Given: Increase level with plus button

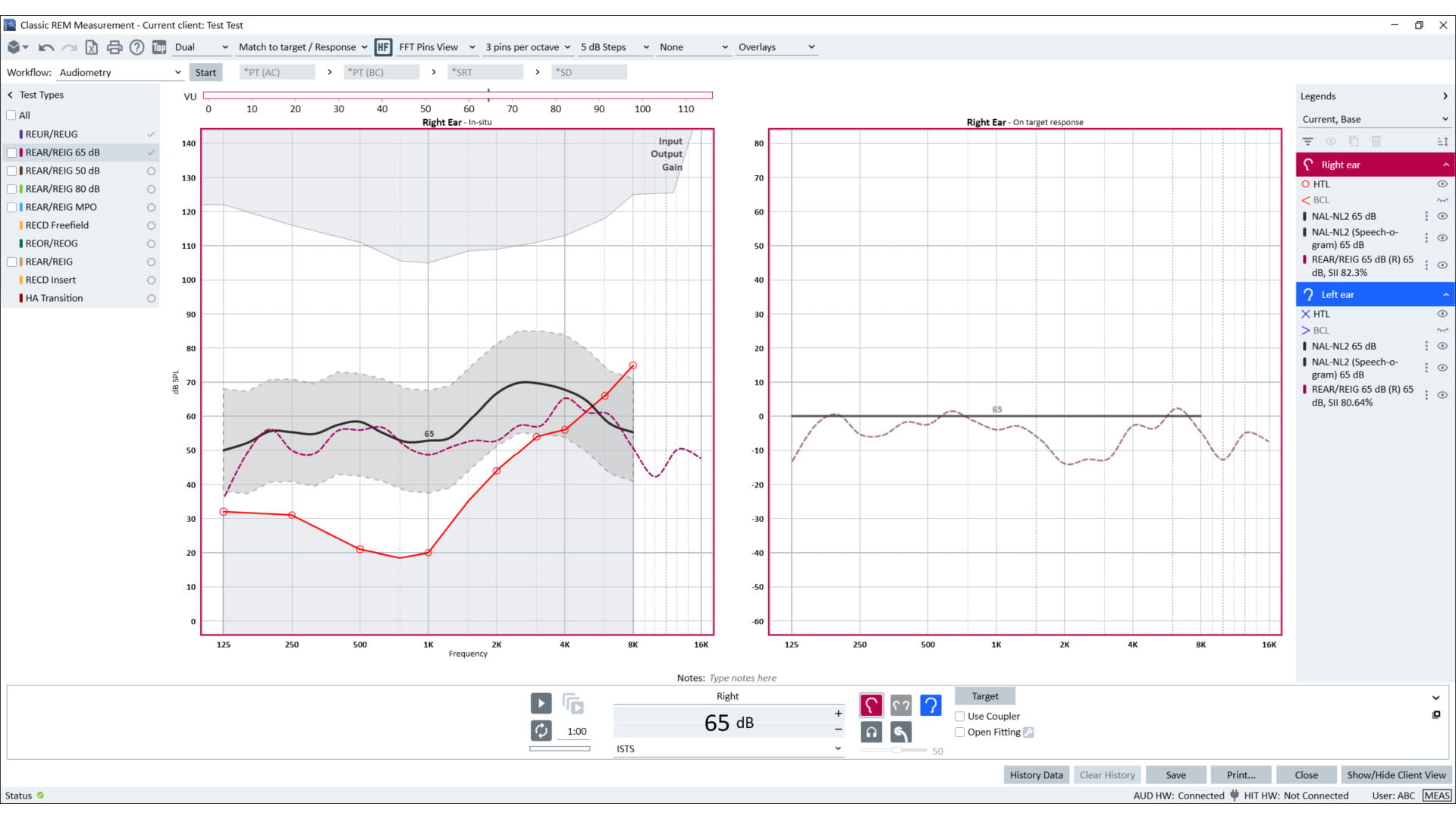Looking at the screenshot, I should point(838,714).
